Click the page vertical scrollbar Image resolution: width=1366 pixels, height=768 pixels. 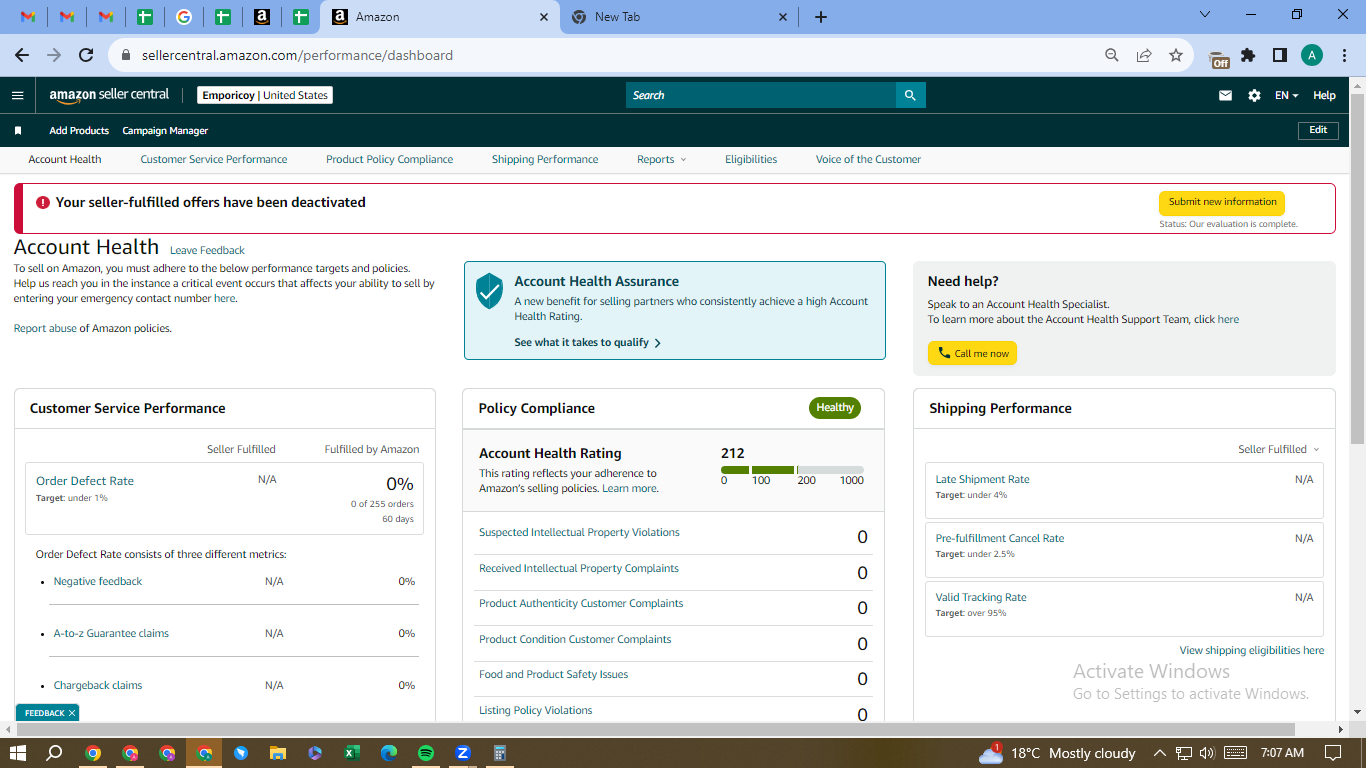point(1357,268)
